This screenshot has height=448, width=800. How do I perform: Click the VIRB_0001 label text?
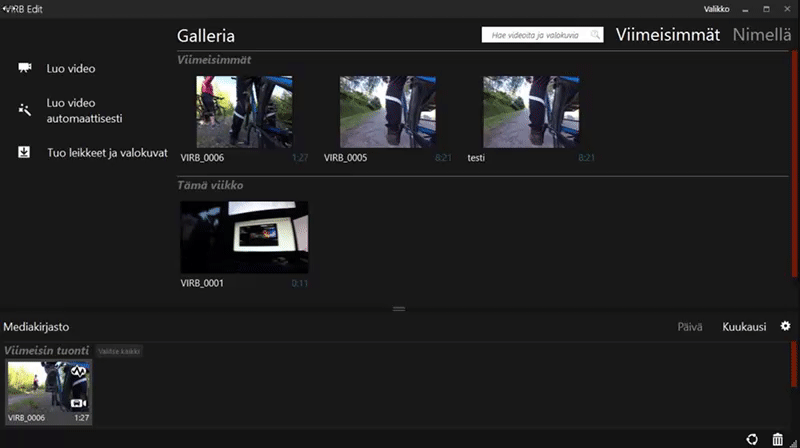tap(202, 283)
